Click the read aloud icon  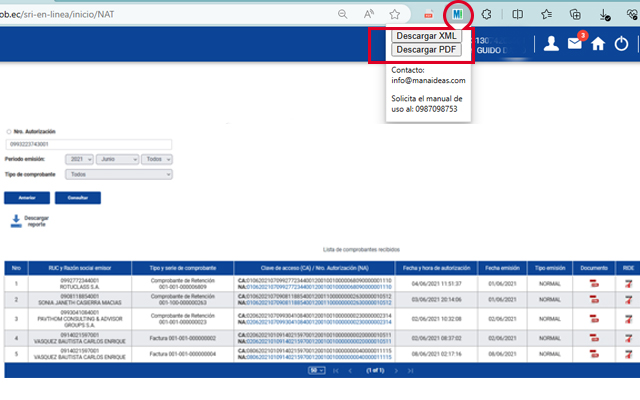[369, 15]
